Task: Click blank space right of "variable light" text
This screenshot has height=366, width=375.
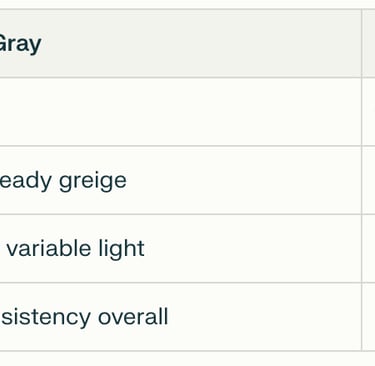Action: pyautogui.click(x=253, y=248)
